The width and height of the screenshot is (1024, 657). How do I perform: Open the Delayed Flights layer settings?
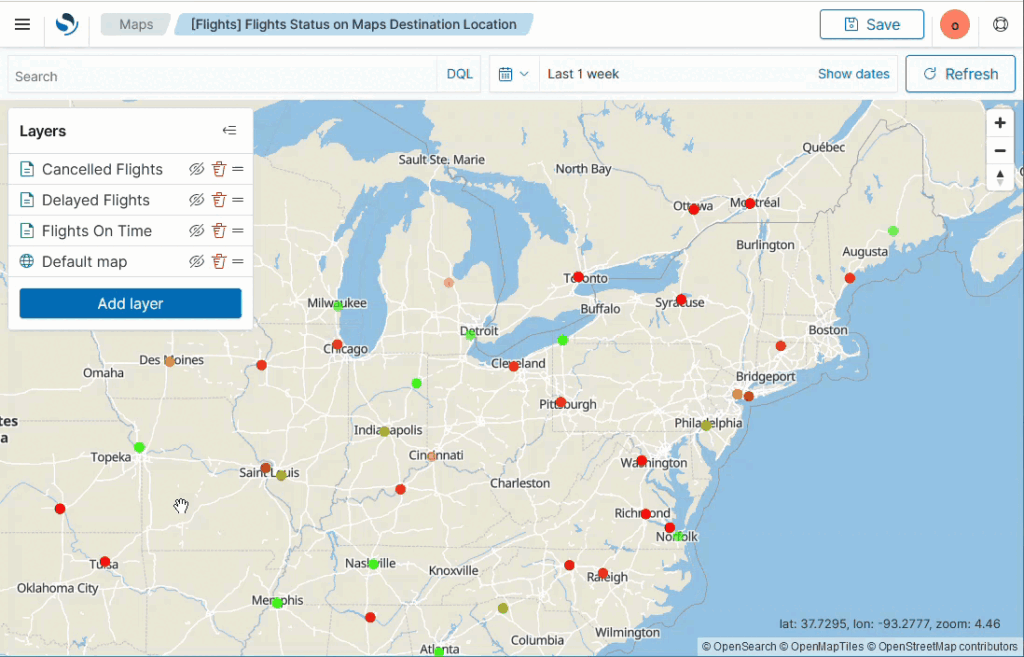tap(96, 200)
